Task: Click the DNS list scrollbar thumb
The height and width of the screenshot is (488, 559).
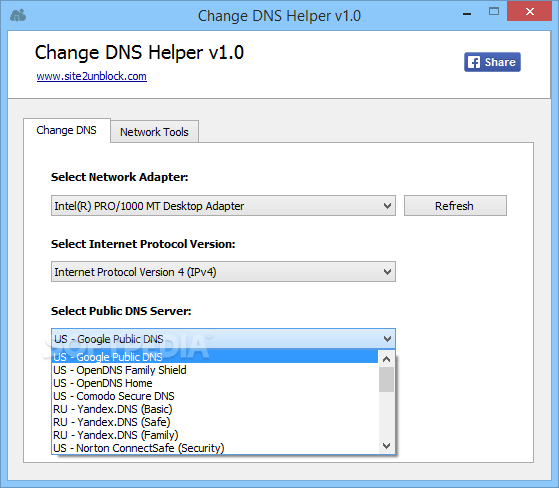Action: point(386,379)
